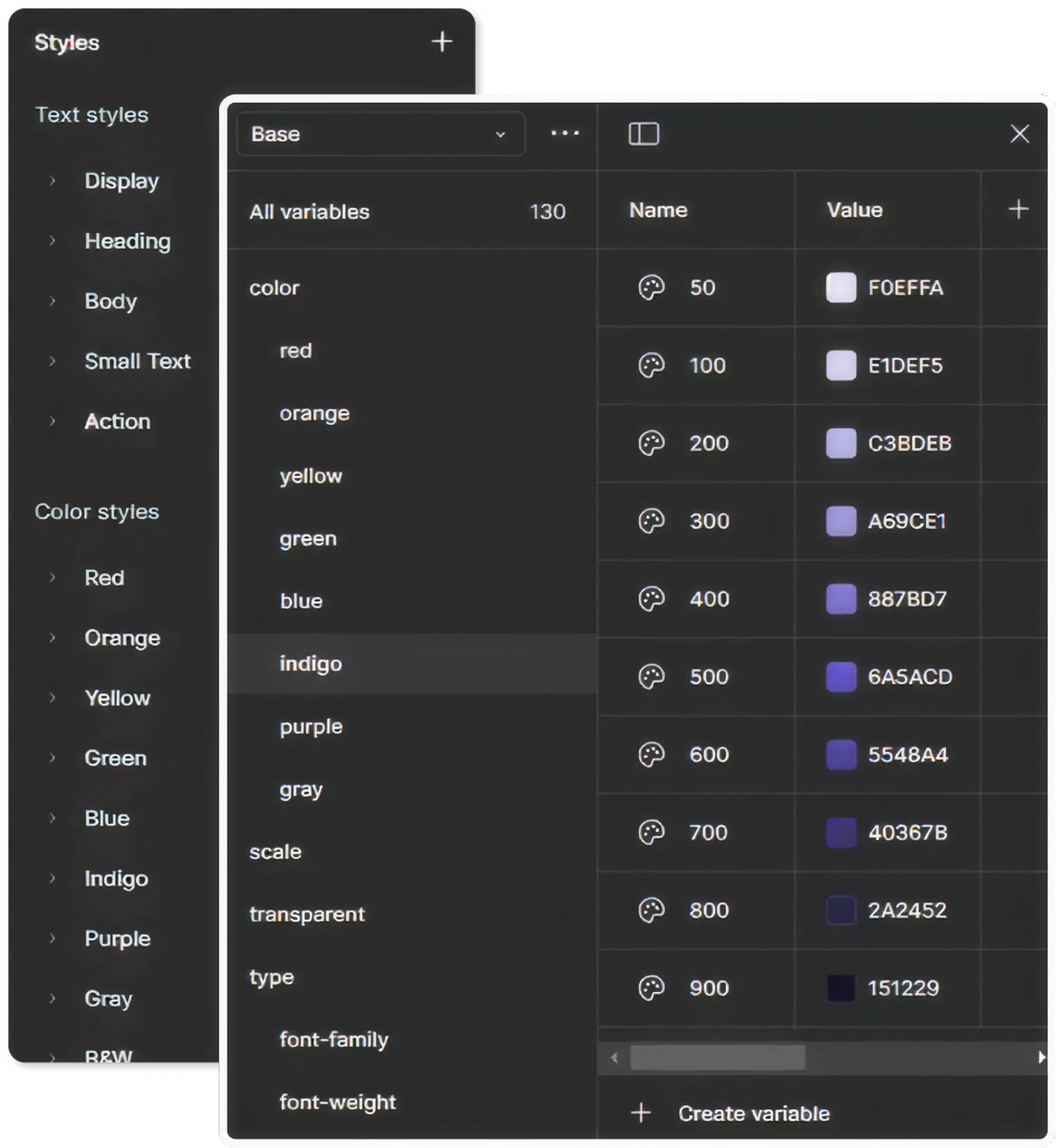This screenshot has height=1148, width=1056.
Task: Click All variables entry
Action: tap(308, 212)
